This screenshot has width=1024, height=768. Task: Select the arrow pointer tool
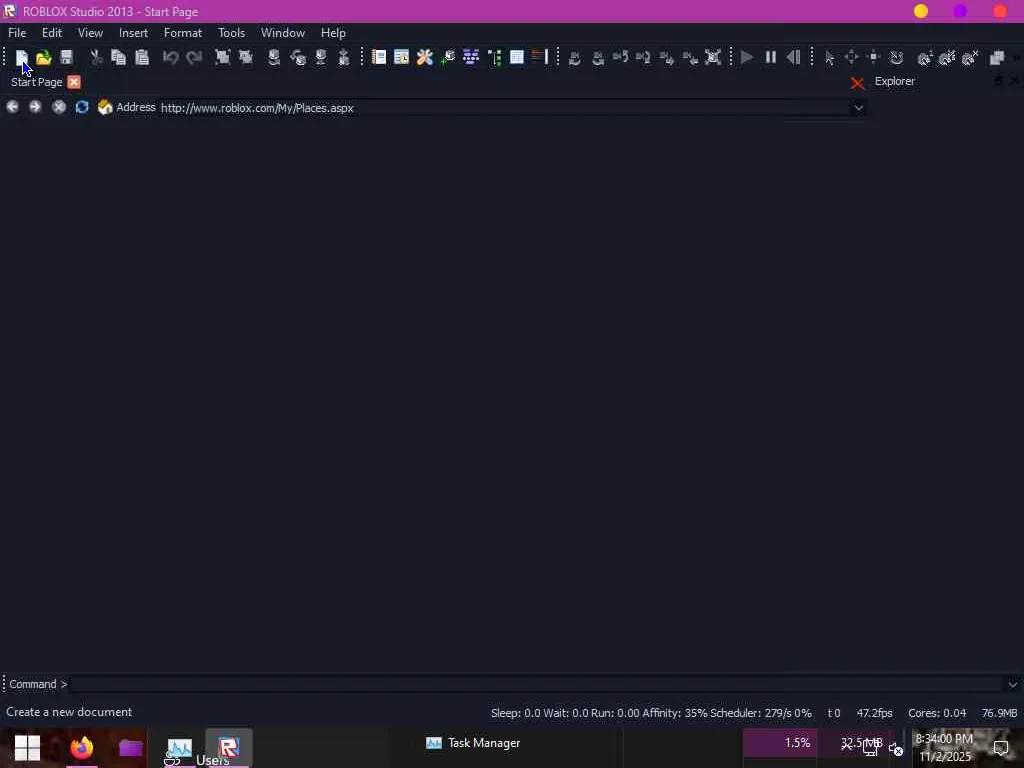[x=829, y=57]
